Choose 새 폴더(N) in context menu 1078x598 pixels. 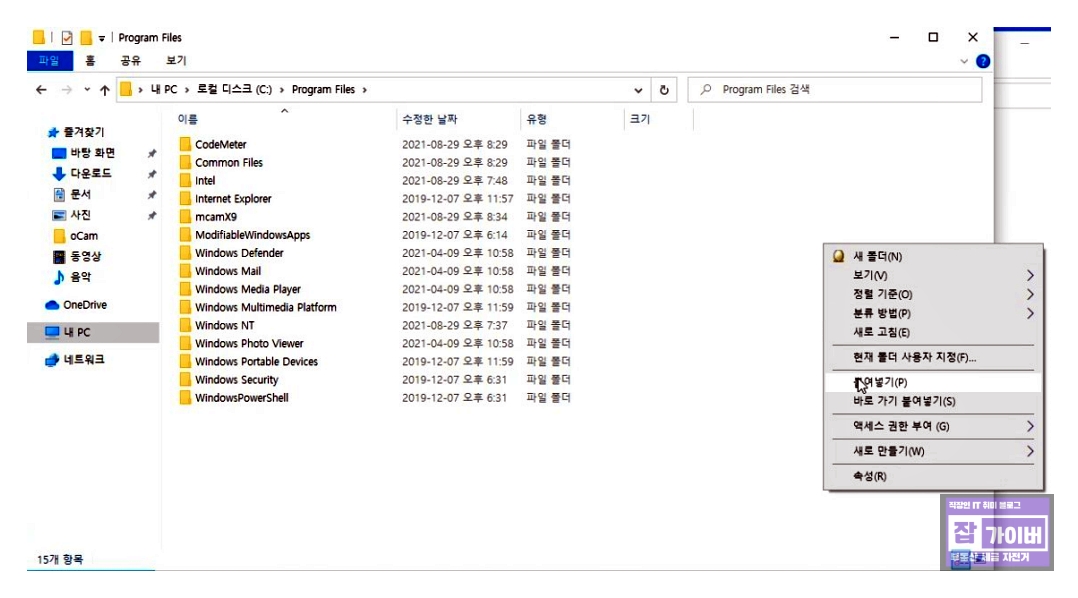coord(933,256)
